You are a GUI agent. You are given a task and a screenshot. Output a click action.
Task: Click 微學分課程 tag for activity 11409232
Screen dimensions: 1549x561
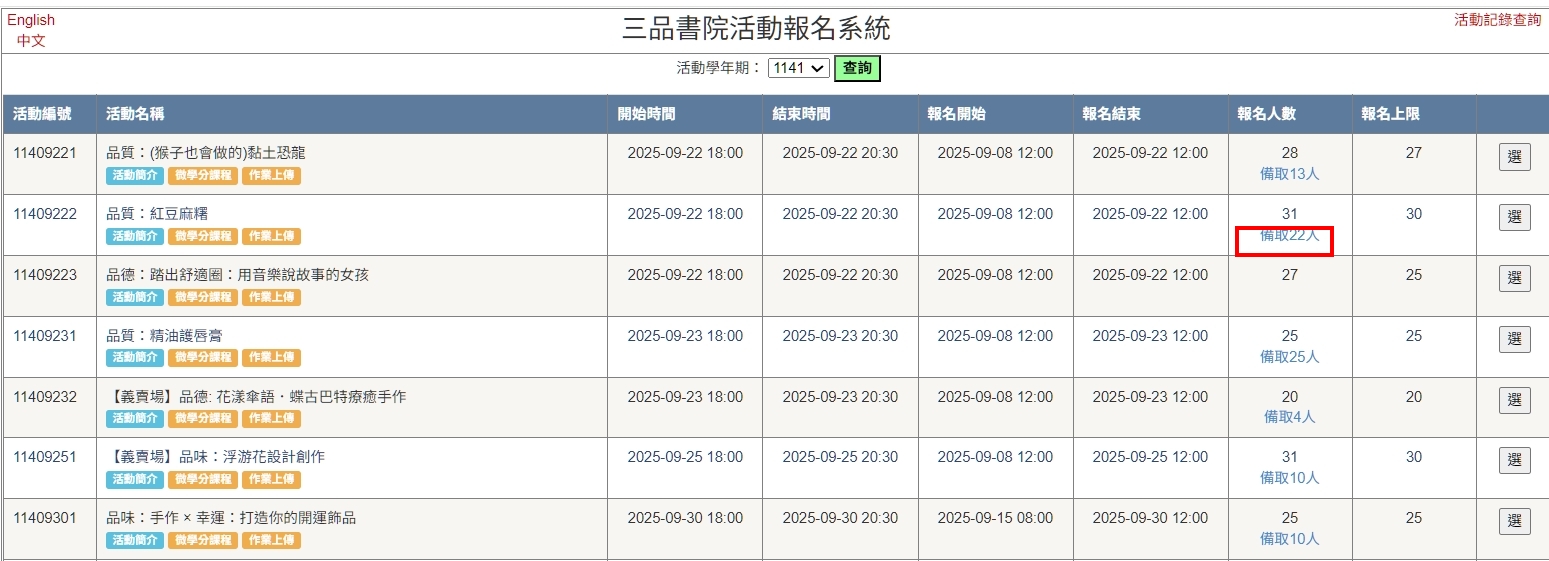(202, 419)
